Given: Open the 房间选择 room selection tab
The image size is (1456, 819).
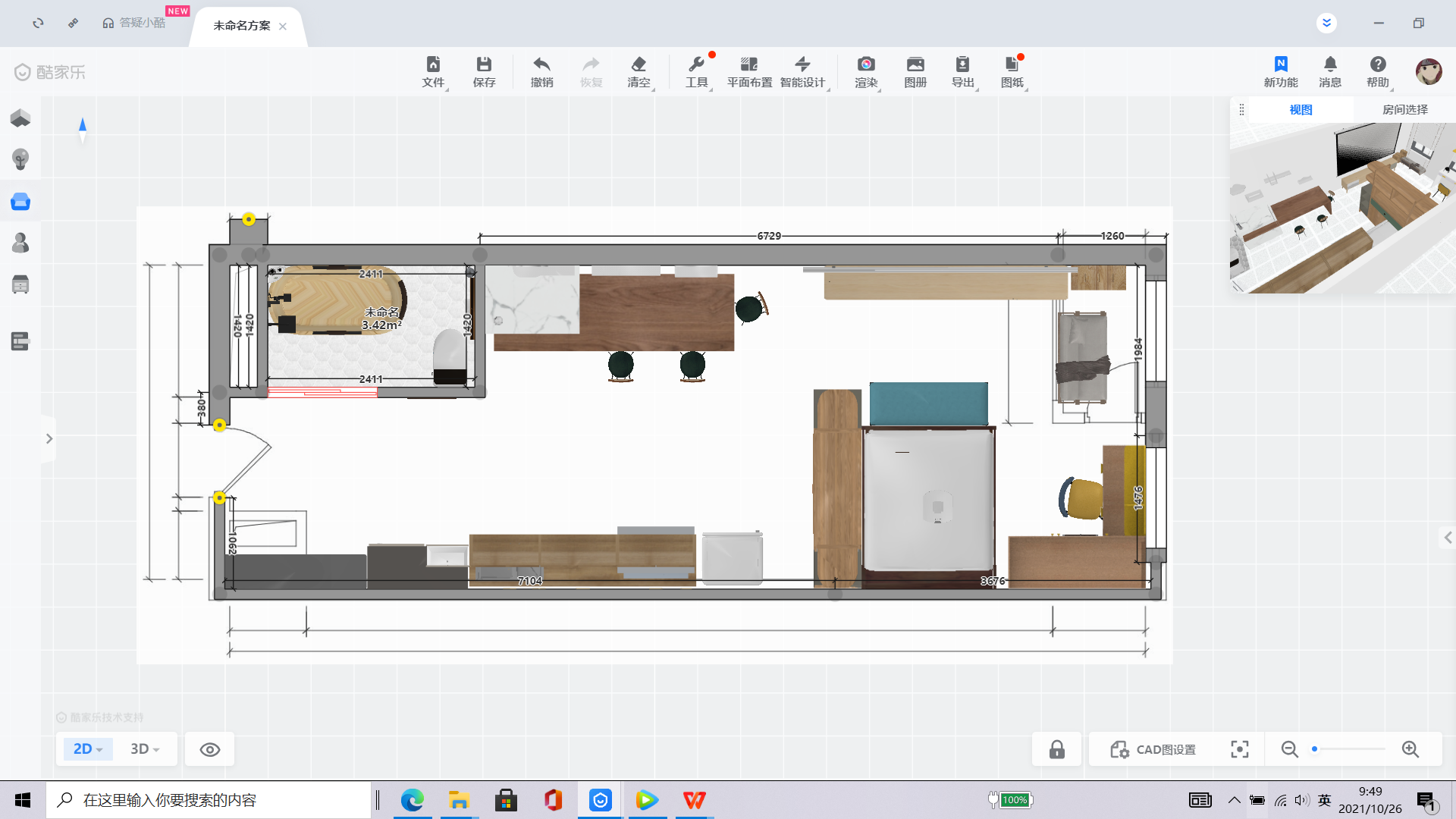Looking at the screenshot, I should pos(1404,109).
